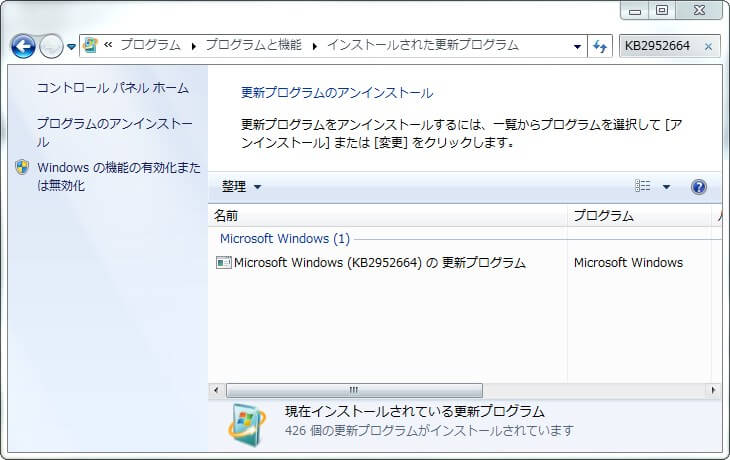The image size is (730, 460).
Task: Collapse the Microsoft Windows (1) group
Action: [x=284, y=238]
